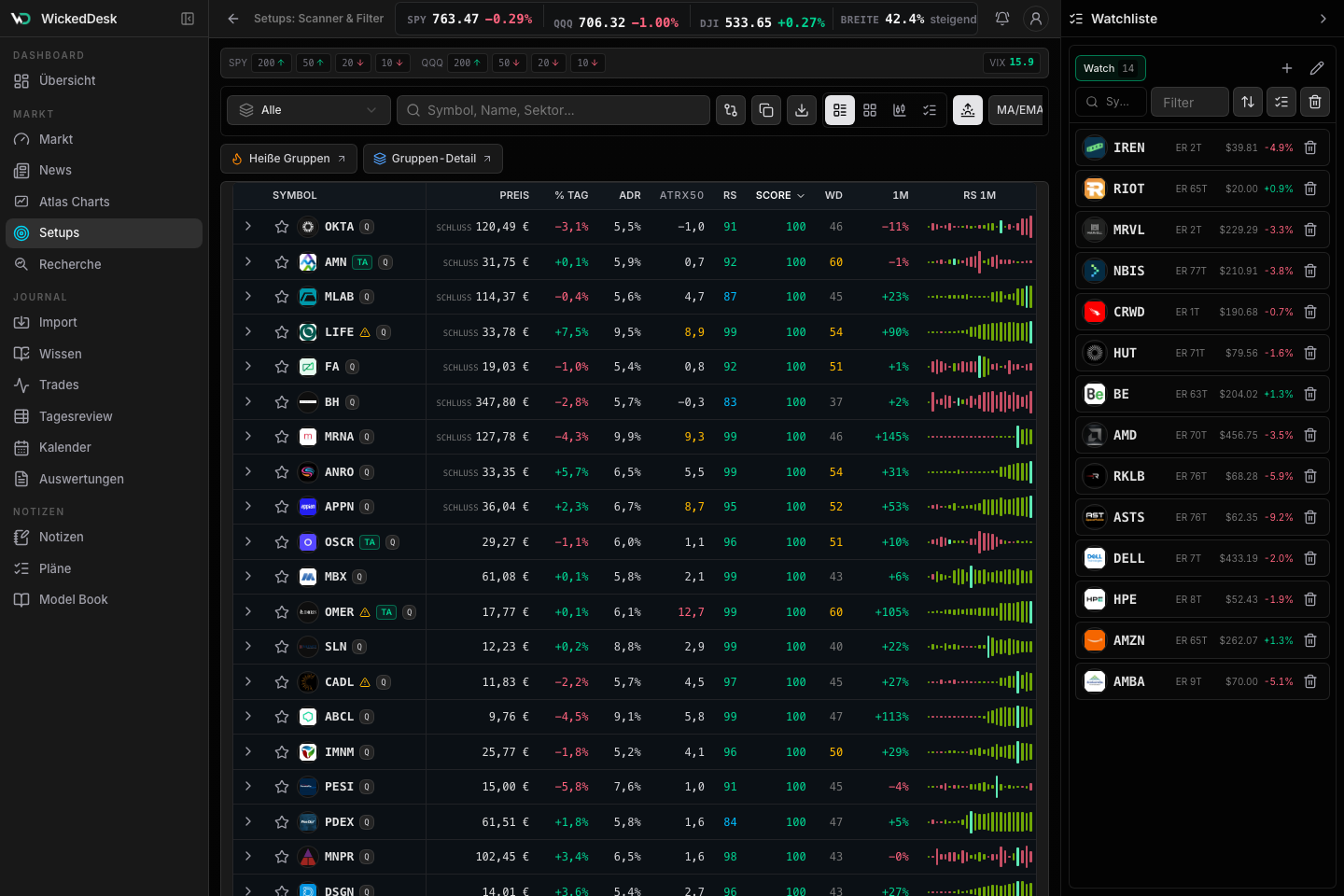Image resolution: width=1344 pixels, height=896 pixels.
Task: Mark OSCR as favorite
Action: click(x=282, y=542)
